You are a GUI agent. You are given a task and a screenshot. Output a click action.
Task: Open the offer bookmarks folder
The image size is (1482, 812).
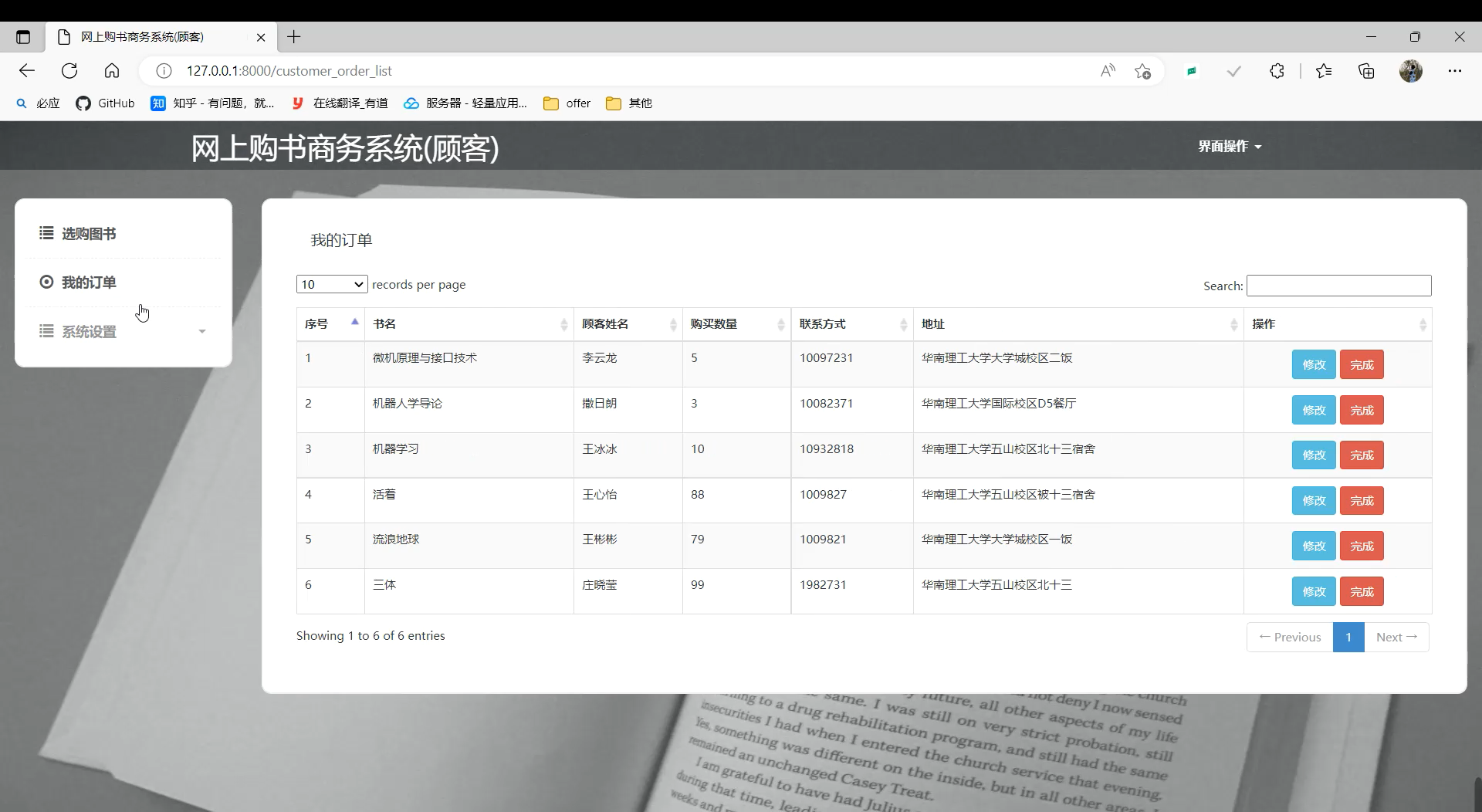(567, 103)
